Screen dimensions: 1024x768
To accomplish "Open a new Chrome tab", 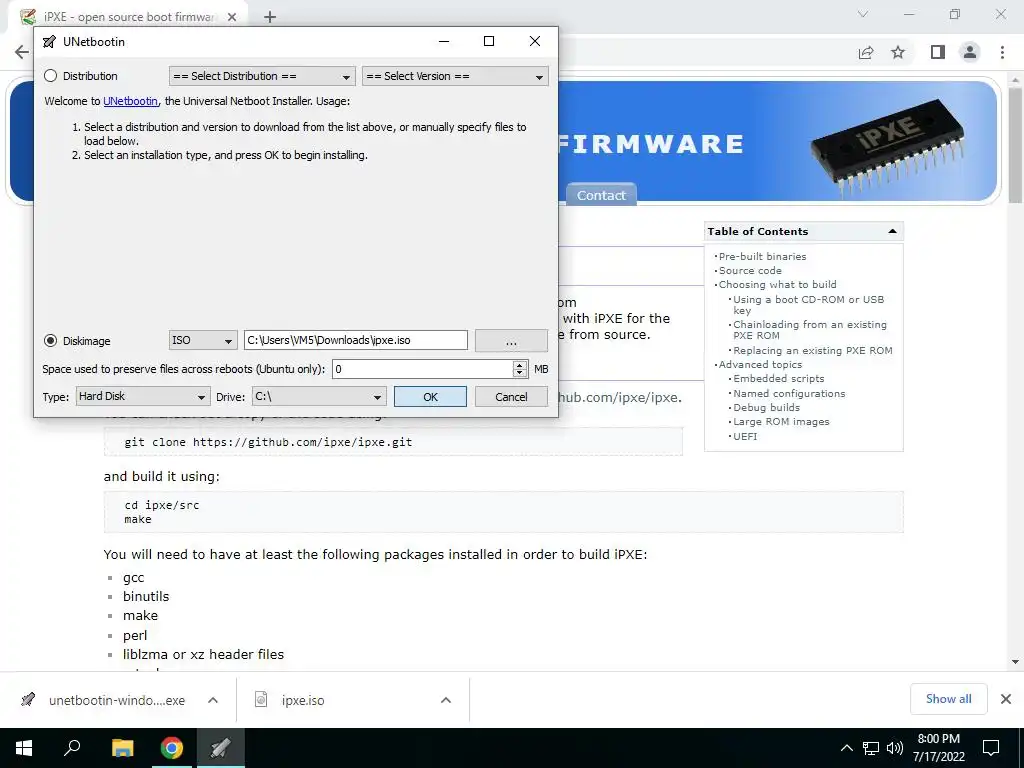I will coord(270,17).
